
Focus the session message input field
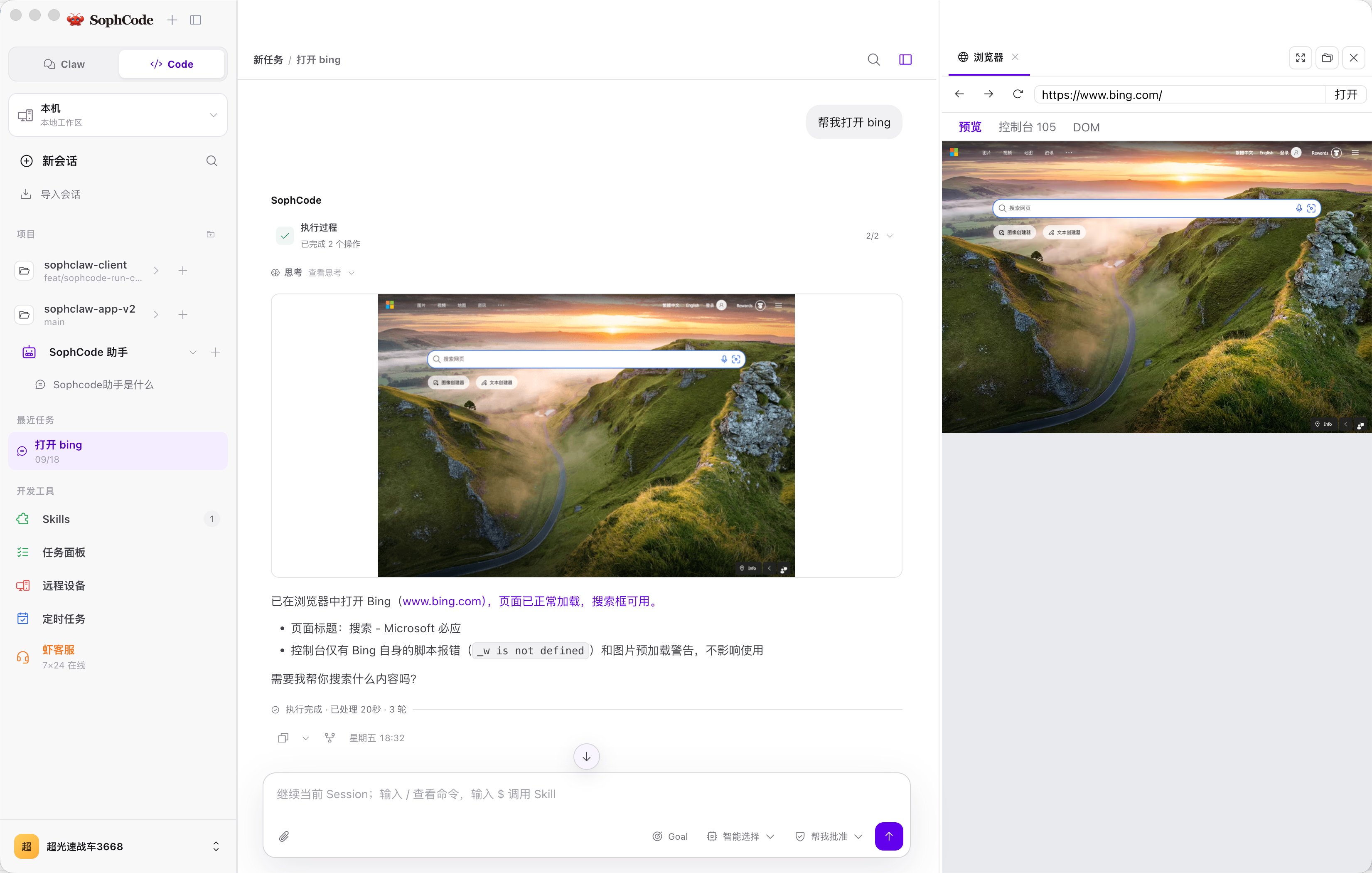pos(586,794)
